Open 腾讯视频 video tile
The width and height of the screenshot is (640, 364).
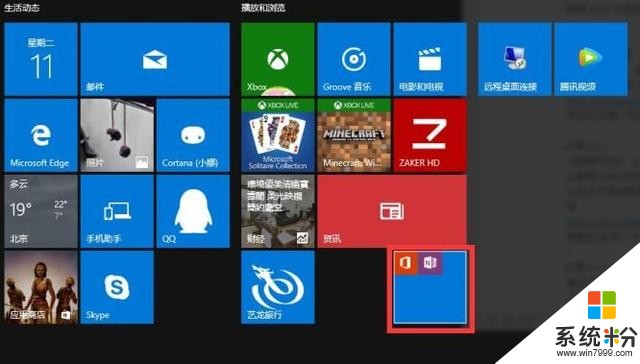591,59
